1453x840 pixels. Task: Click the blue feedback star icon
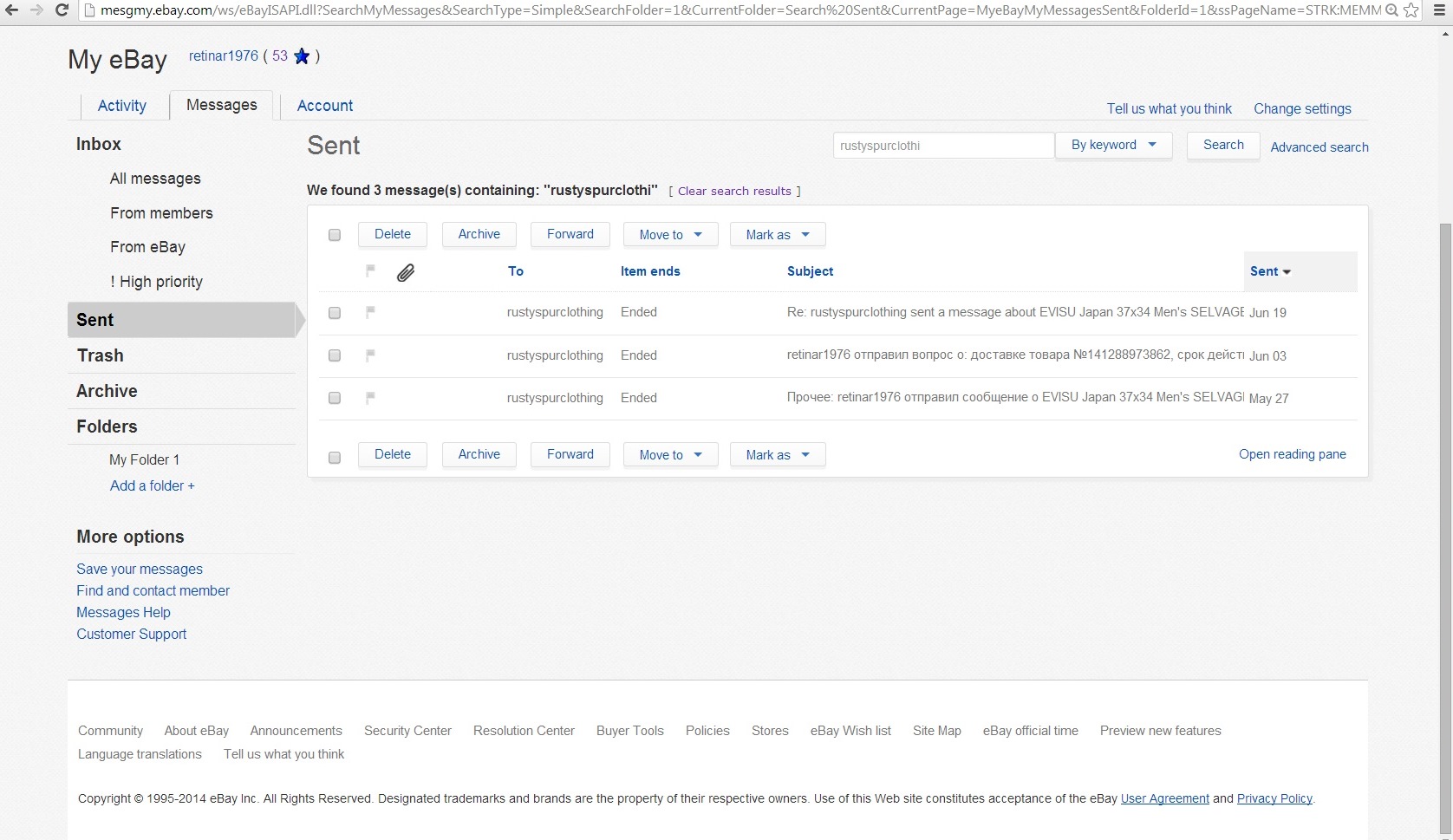[302, 56]
